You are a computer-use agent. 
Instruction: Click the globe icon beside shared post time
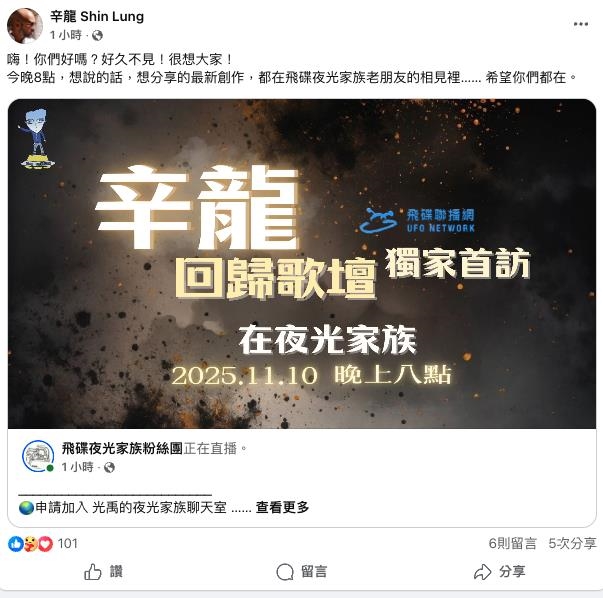(110, 467)
